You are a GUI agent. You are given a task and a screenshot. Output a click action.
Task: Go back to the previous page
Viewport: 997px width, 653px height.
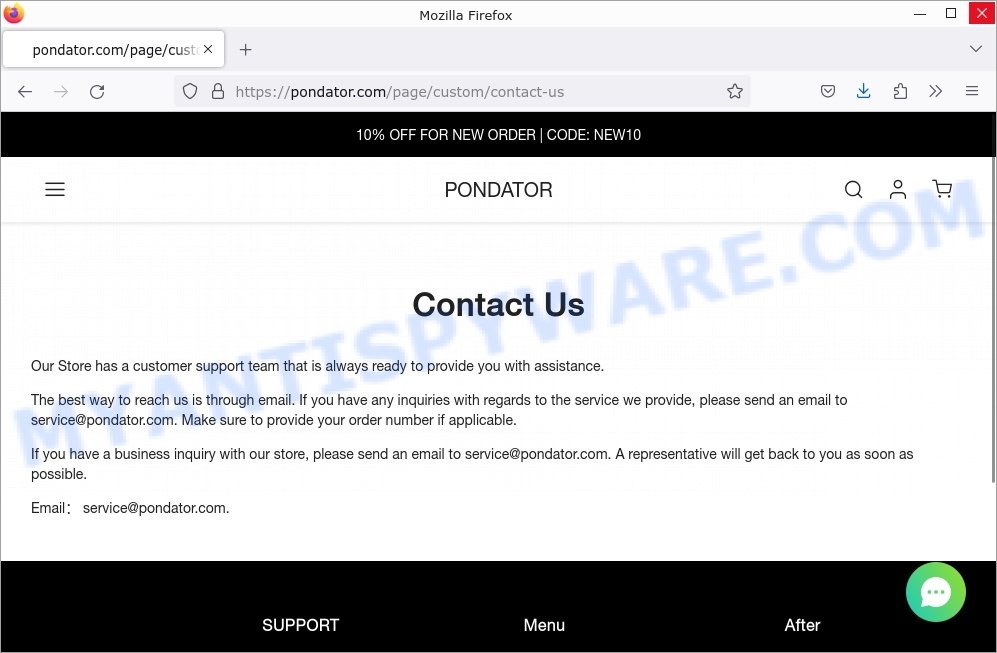point(25,92)
